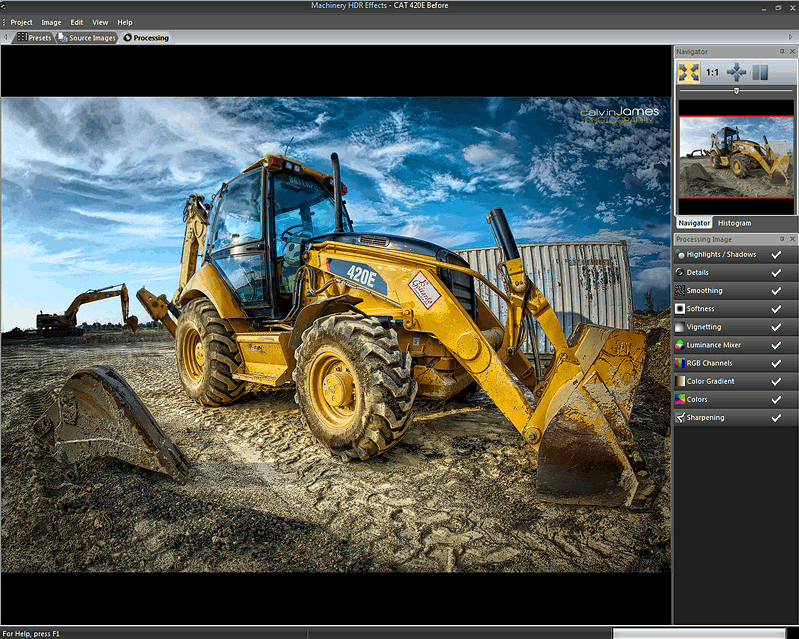Click the Navigator preview thumbnail
This screenshot has width=799, height=639.
(735, 157)
